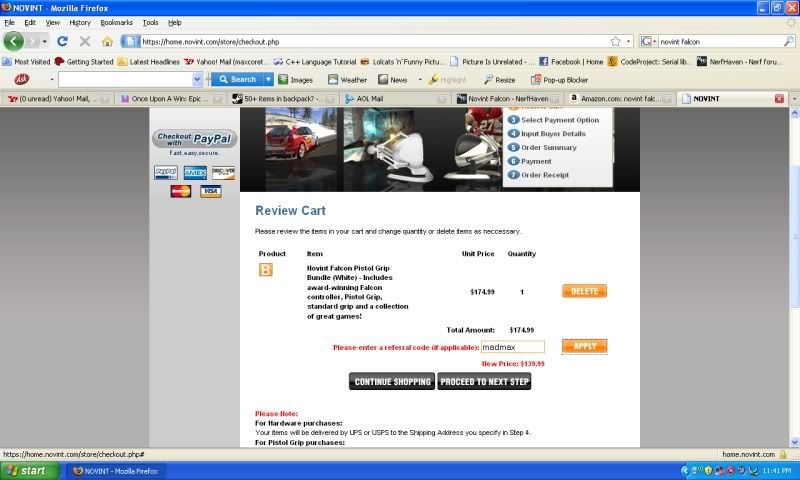Open News from the Ask toolbar
The width and height of the screenshot is (800, 480).
coord(392,80)
